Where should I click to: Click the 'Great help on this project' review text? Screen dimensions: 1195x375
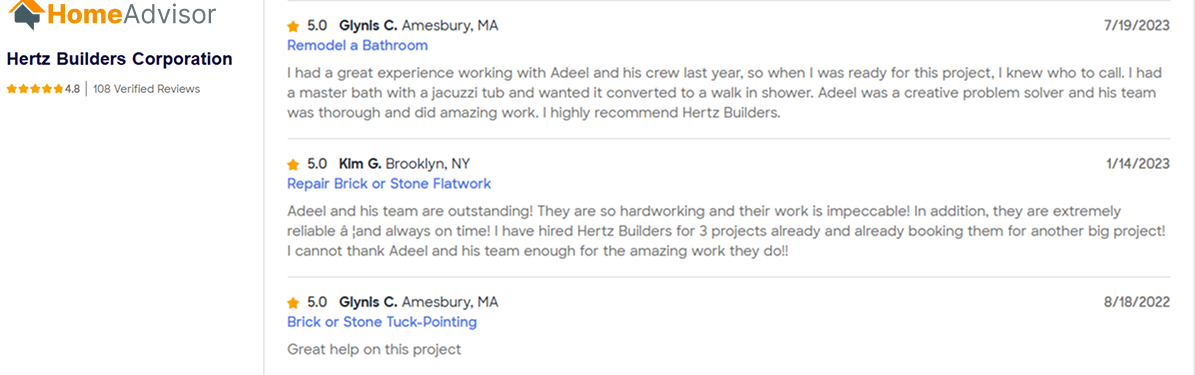pyautogui.click(x=374, y=350)
